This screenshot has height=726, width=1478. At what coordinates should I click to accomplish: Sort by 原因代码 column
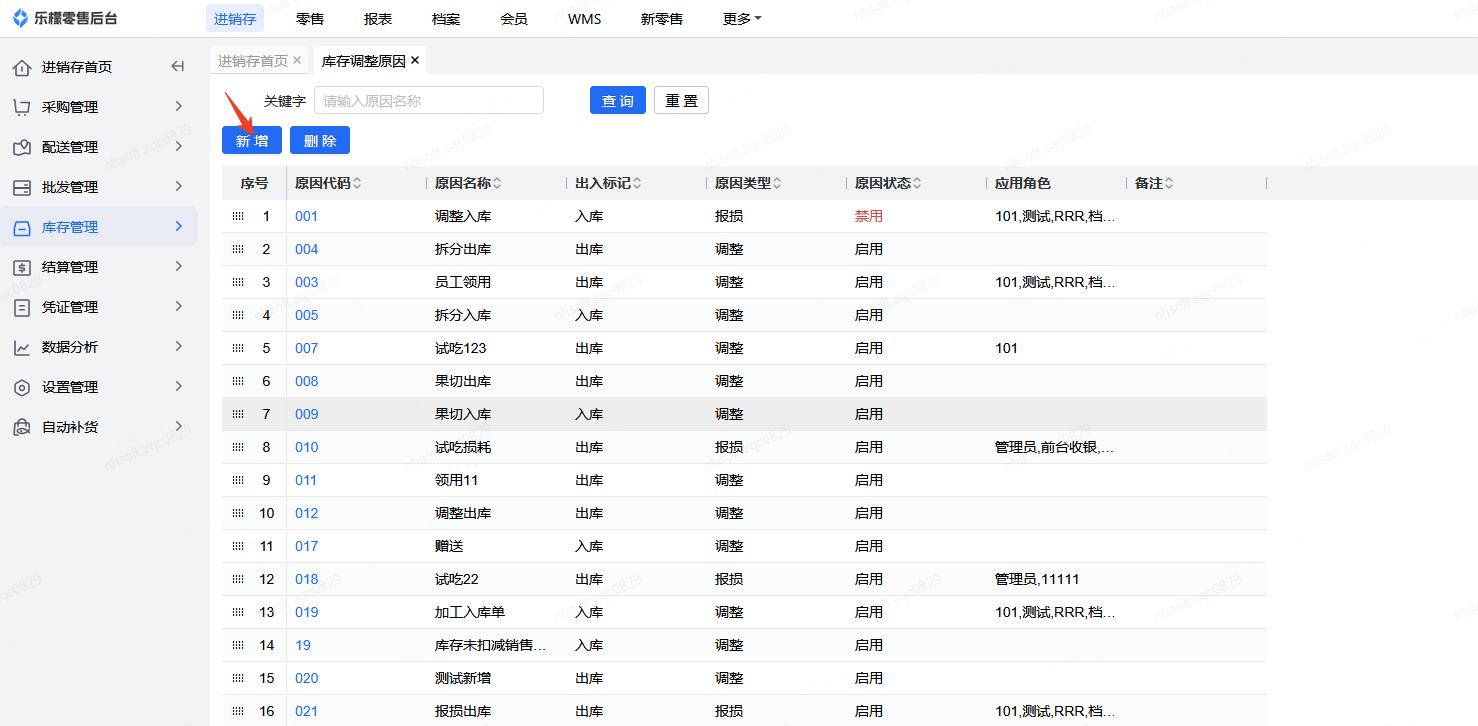pos(357,184)
